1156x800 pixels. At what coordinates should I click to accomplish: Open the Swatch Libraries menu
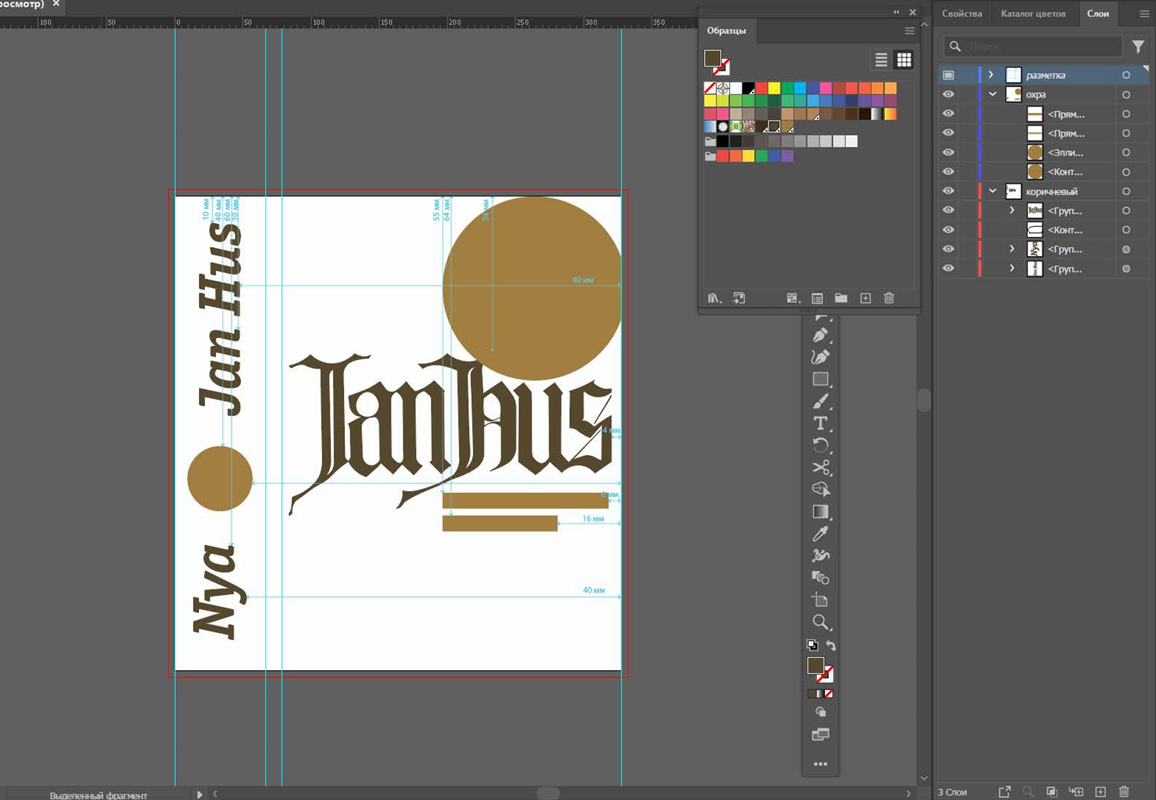pos(714,299)
